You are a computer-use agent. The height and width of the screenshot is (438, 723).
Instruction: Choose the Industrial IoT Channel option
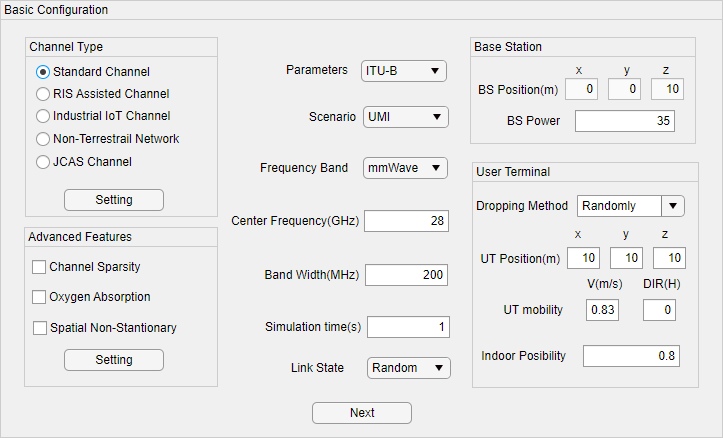[x=43, y=116]
